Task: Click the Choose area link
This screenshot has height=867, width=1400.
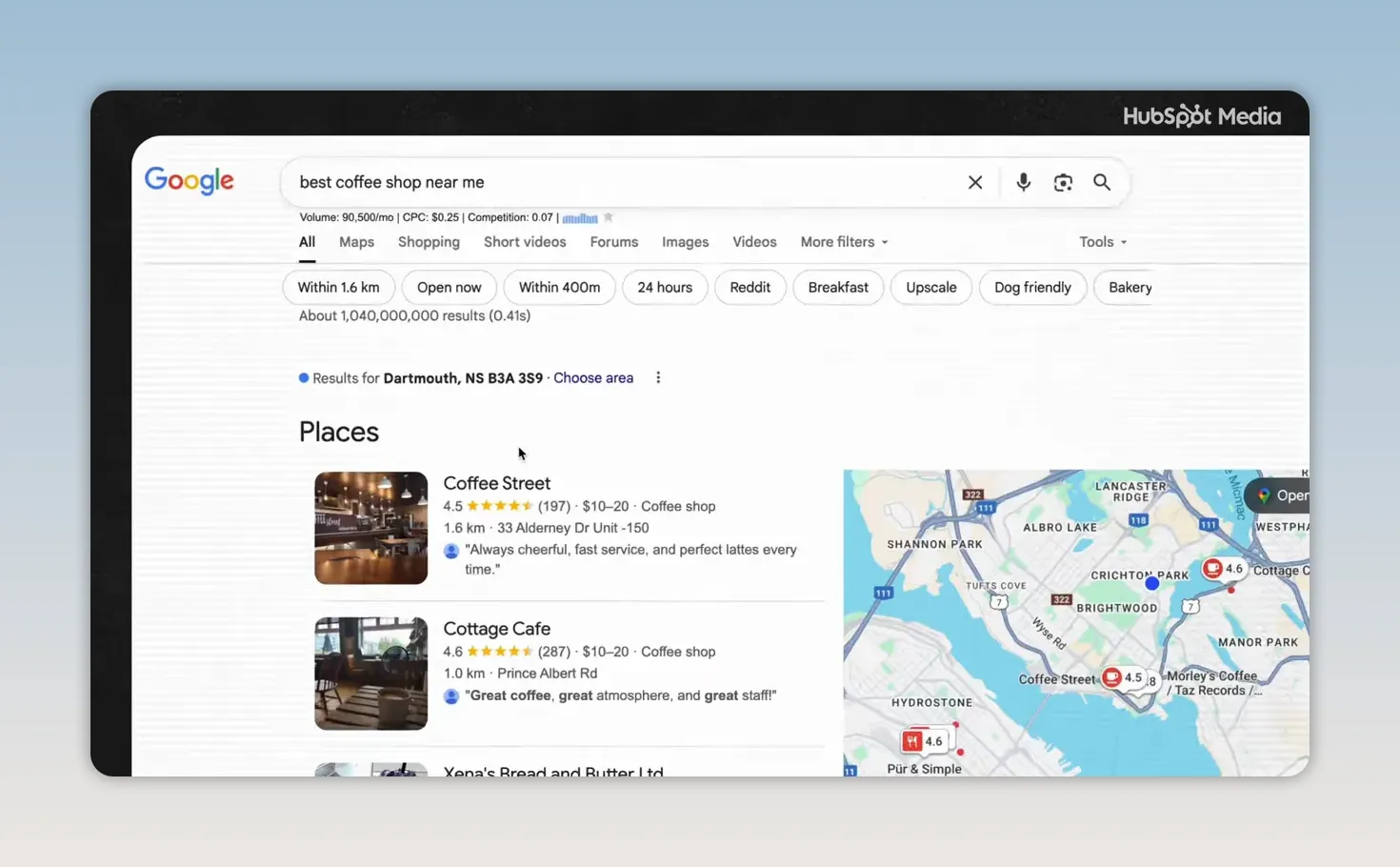Action: (593, 378)
